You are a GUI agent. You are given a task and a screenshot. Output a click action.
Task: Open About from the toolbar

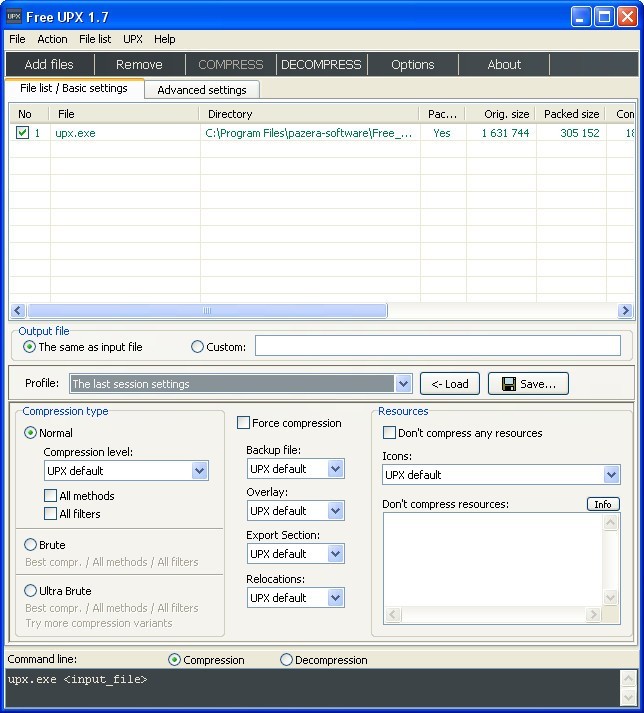[504, 65]
